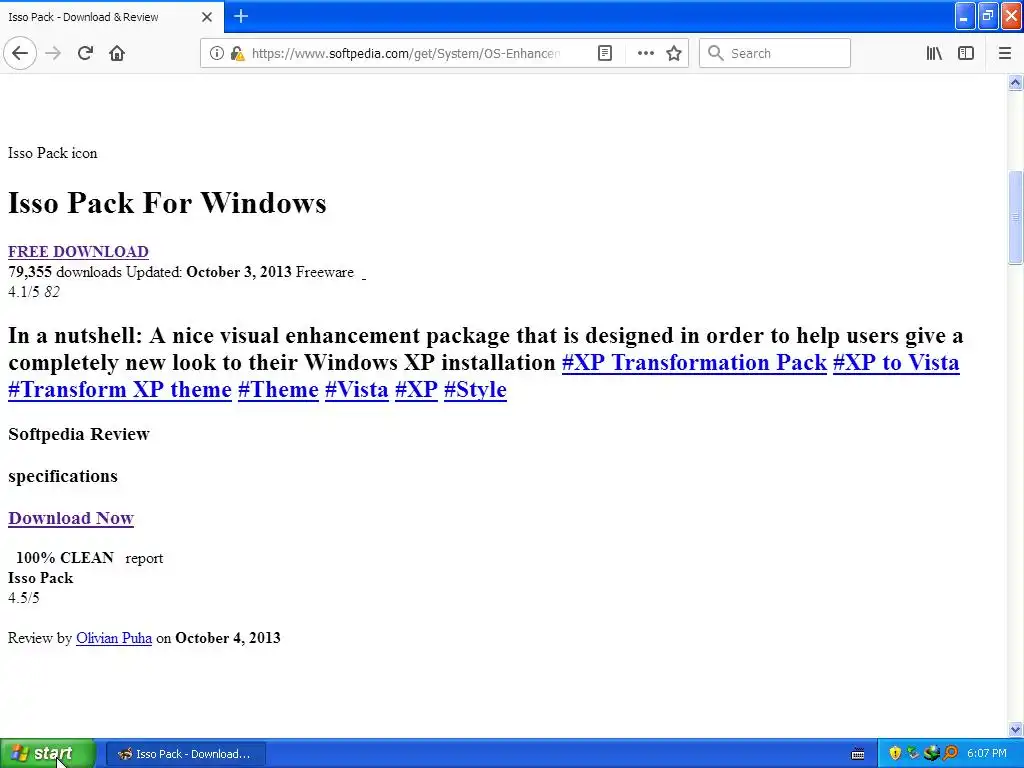Image resolution: width=1024 pixels, height=768 pixels.
Task: Open the #XP to Vista tag link
Action: (896, 362)
